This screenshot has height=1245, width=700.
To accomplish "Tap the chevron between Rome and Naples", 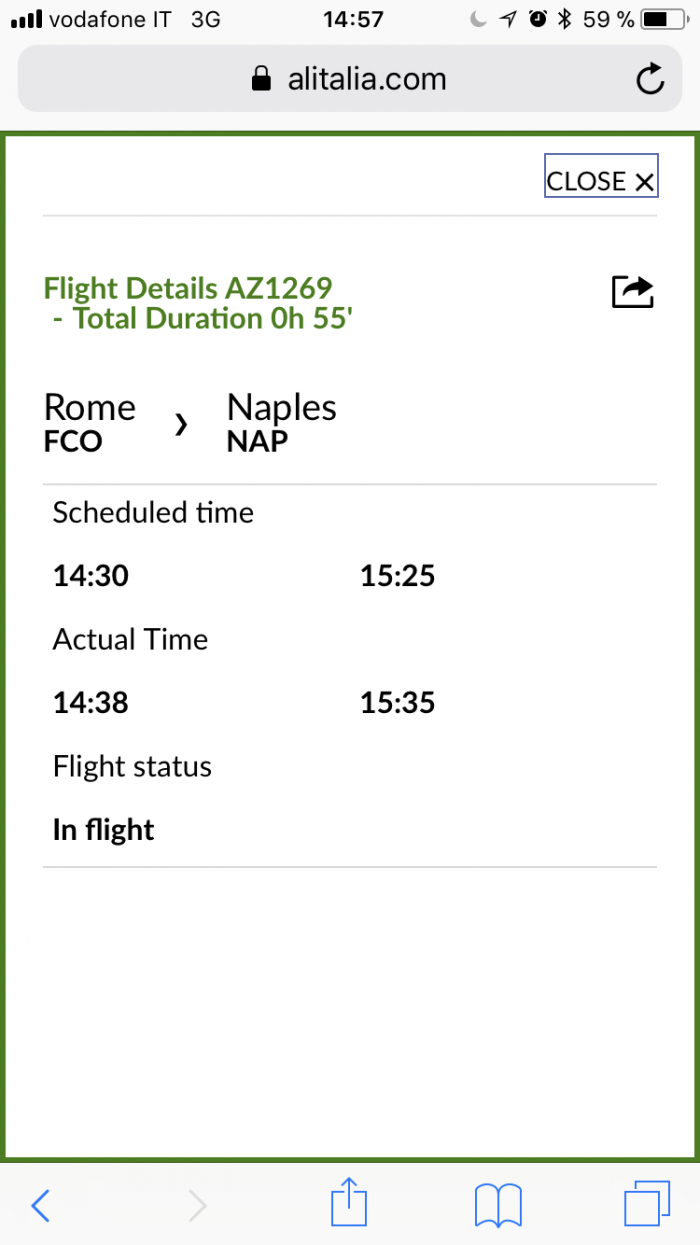I will (181, 425).
